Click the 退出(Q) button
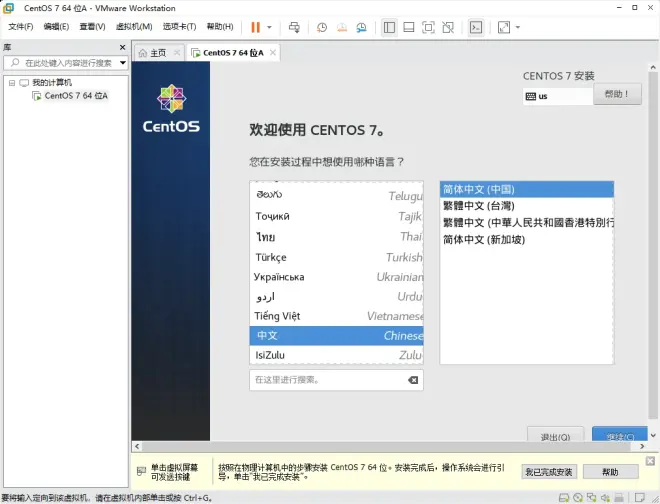Viewport: 660px width, 504px height. tap(555, 435)
